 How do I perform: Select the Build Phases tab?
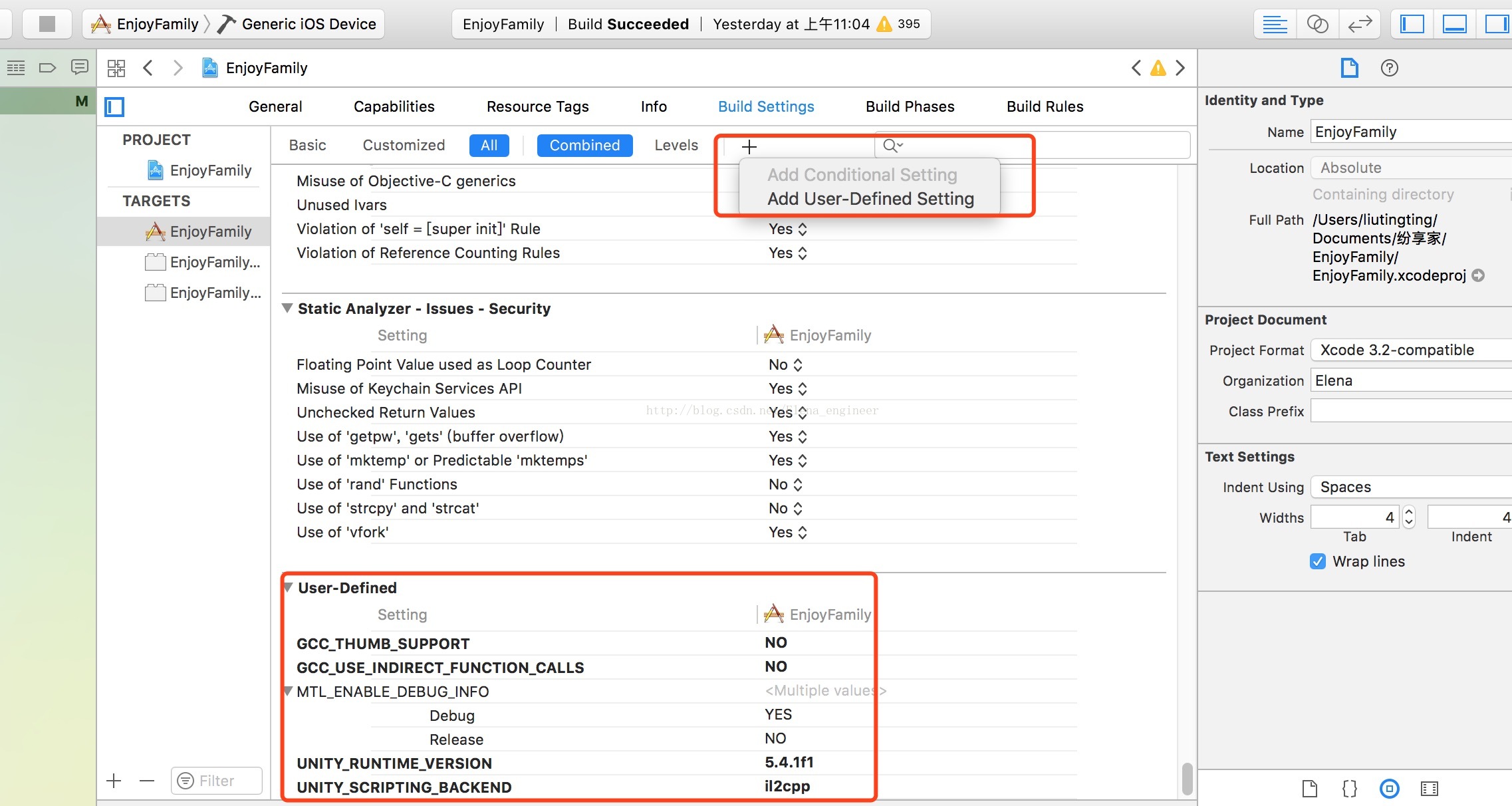coord(909,106)
